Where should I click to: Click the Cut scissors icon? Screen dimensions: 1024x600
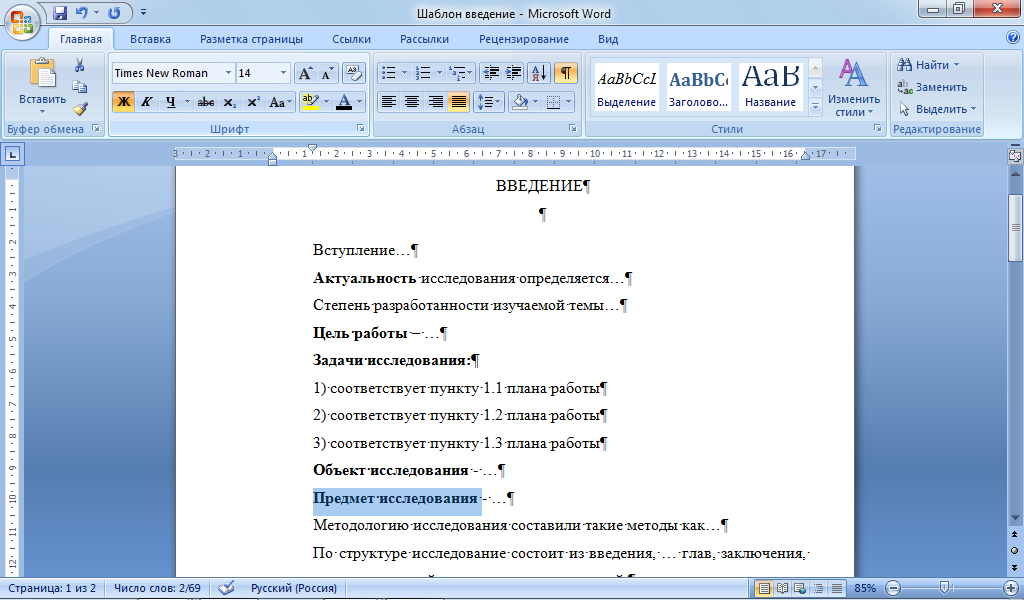coord(80,65)
